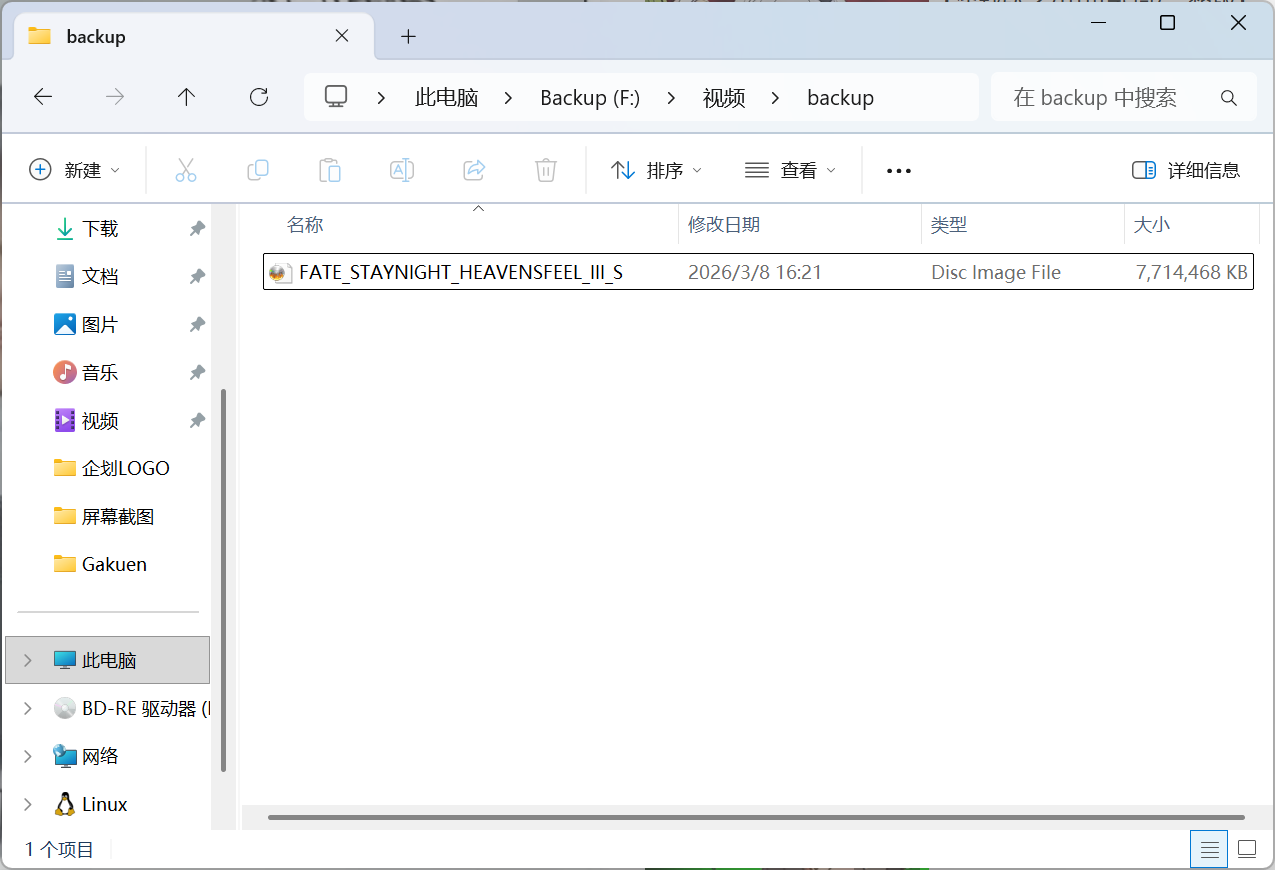
Task: Switch to details list view in status bar
Action: point(1209,849)
